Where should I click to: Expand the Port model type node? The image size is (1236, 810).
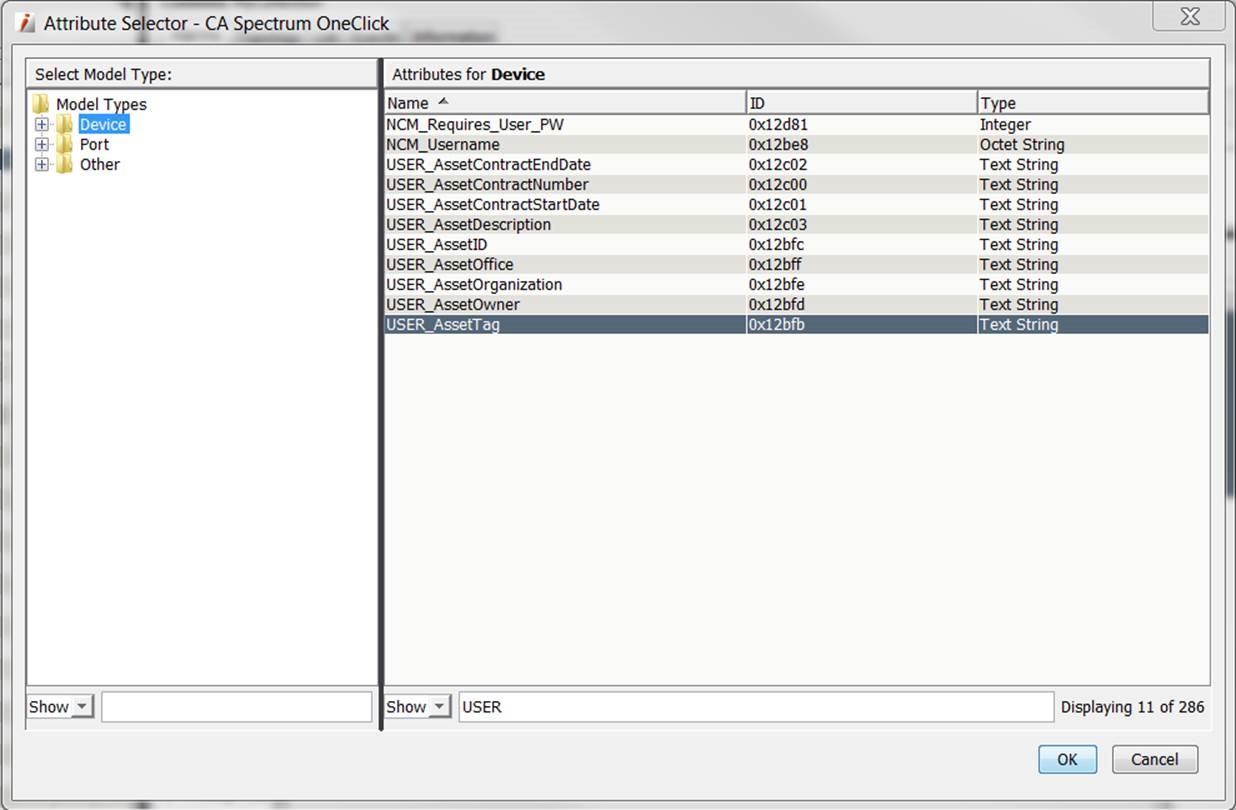coord(41,145)
